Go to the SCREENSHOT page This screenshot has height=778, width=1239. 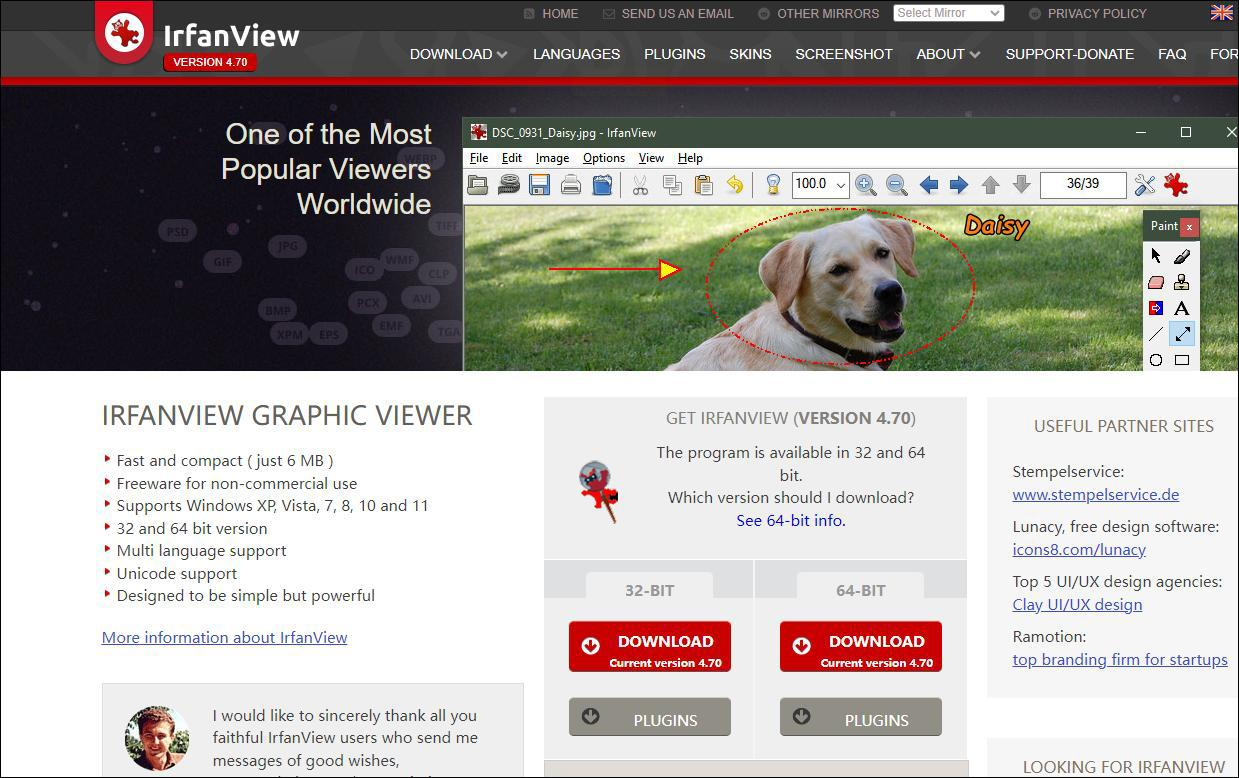click(844, 54)
